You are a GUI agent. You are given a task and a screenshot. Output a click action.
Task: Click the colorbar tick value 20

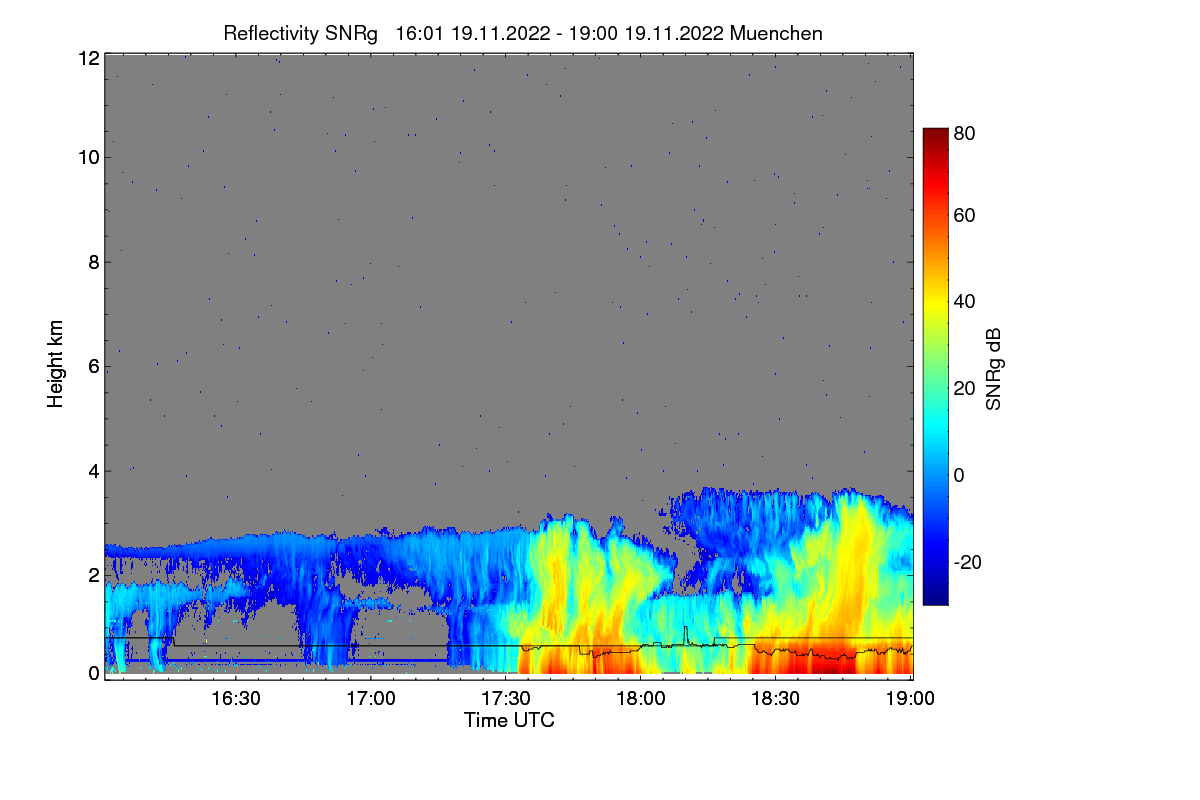pos(965,388)
